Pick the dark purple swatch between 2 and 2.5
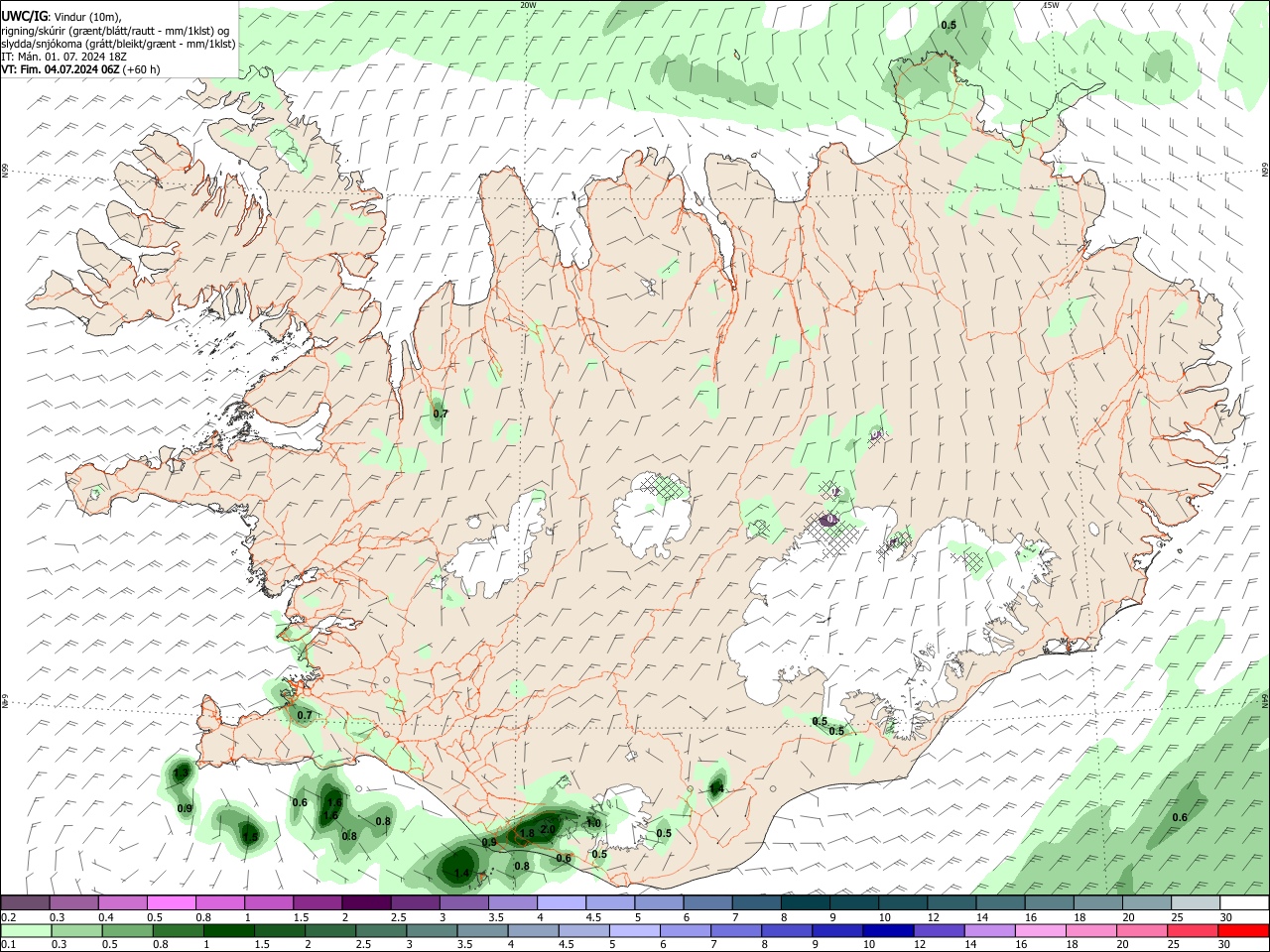The width and height of the screenshot is (1270, 952). [x=366, y=903]
